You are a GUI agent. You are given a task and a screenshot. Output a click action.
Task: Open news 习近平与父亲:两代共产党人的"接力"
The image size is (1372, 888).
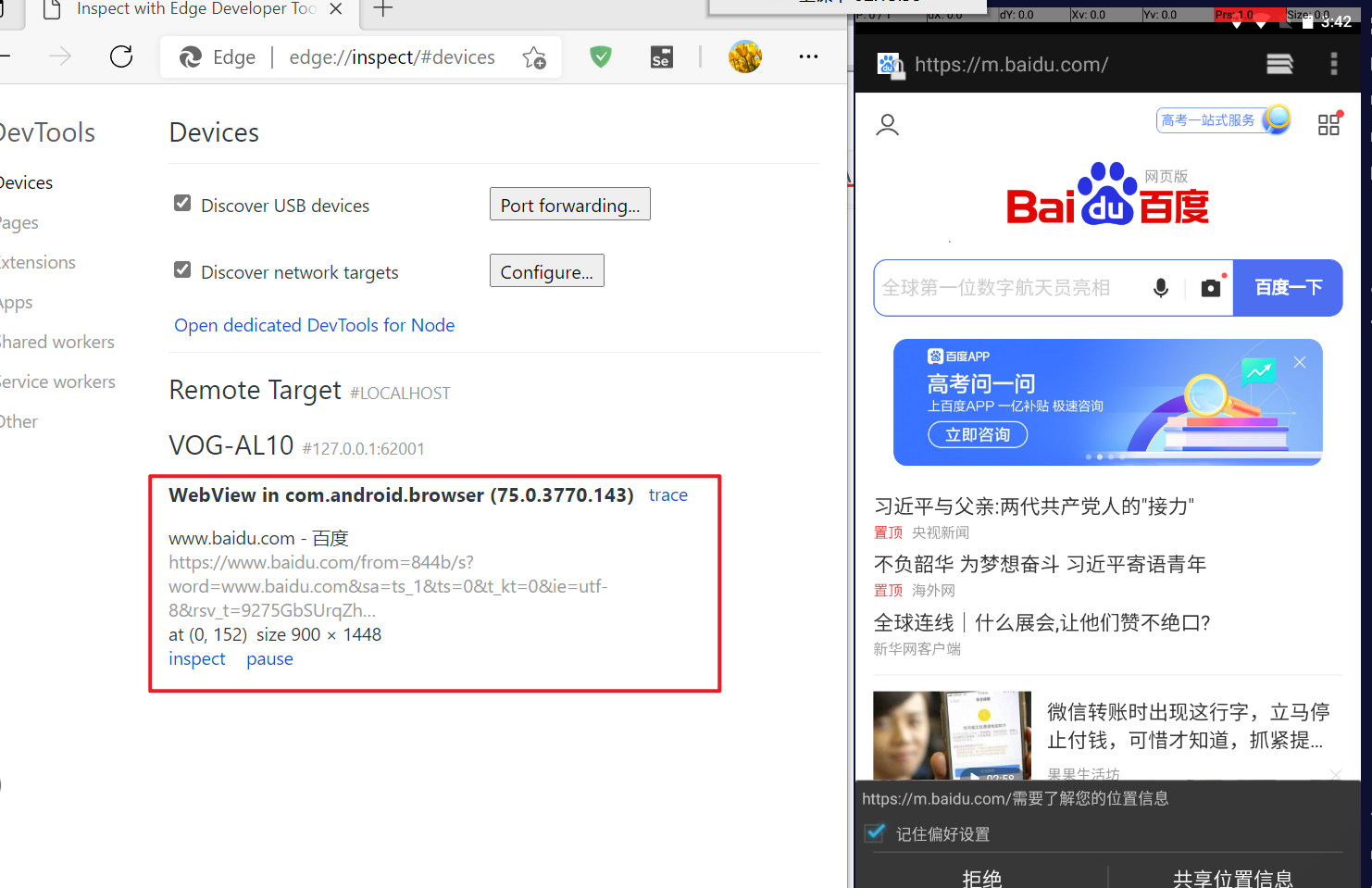[1034, 507]
